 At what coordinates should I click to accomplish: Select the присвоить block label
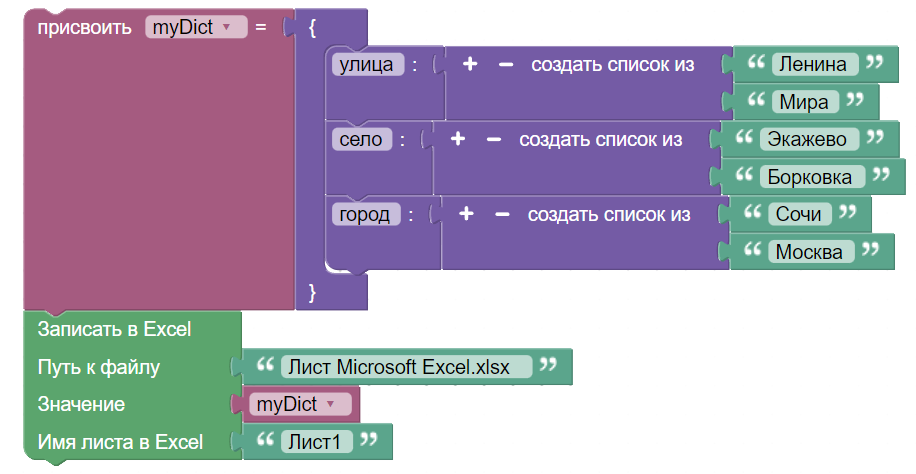84,27
